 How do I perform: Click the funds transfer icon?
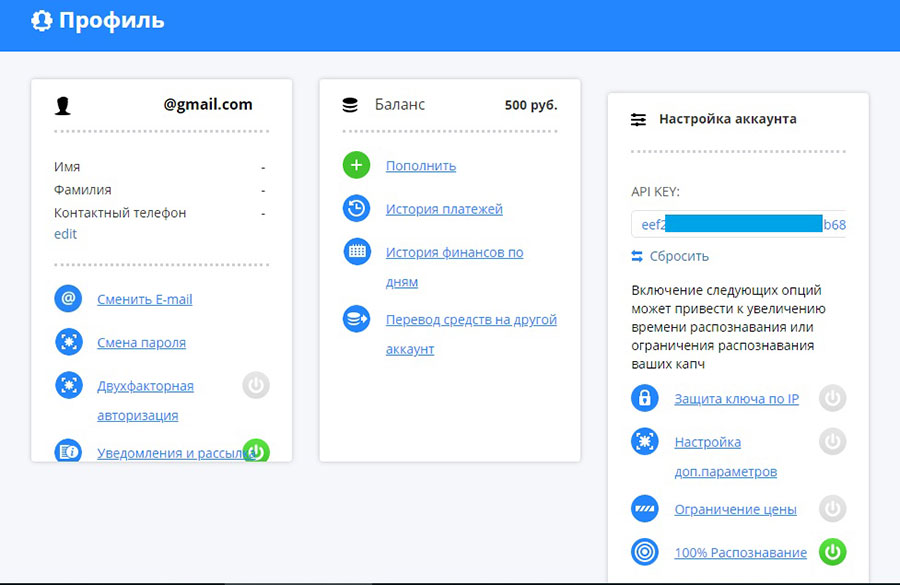356,319
